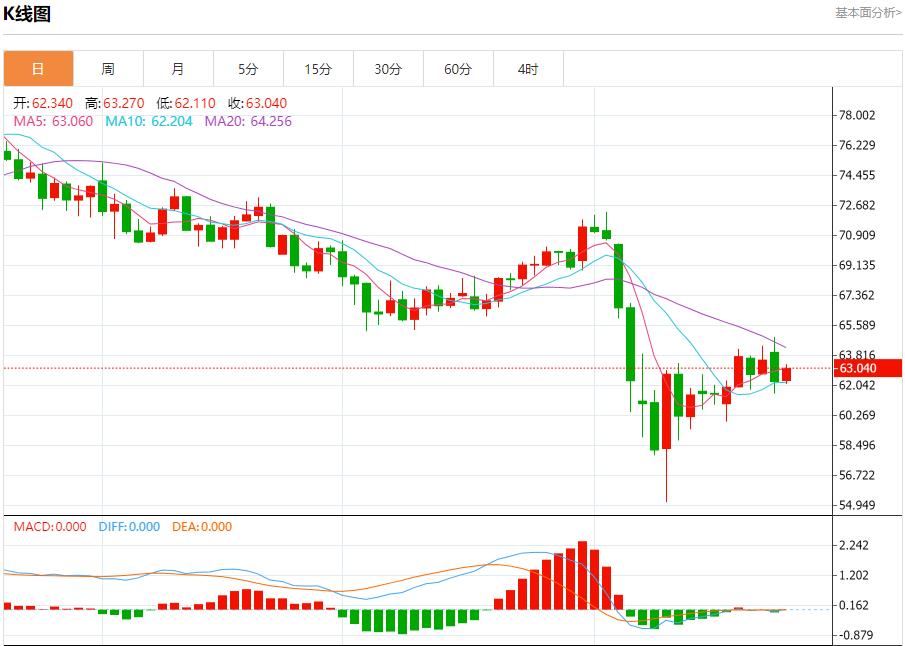Click the K线图 panel title

tap(27, 14)
